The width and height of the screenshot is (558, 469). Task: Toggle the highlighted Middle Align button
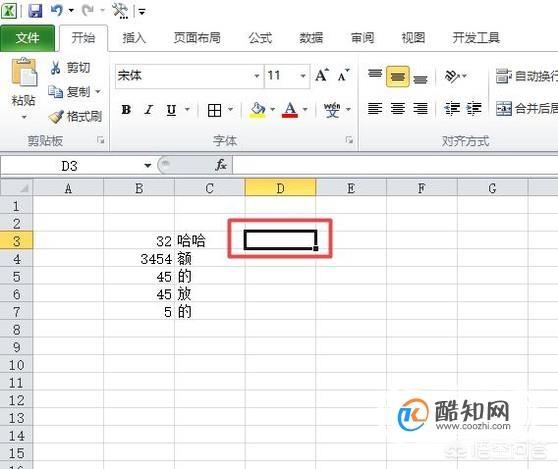click(x=398, y=76)
